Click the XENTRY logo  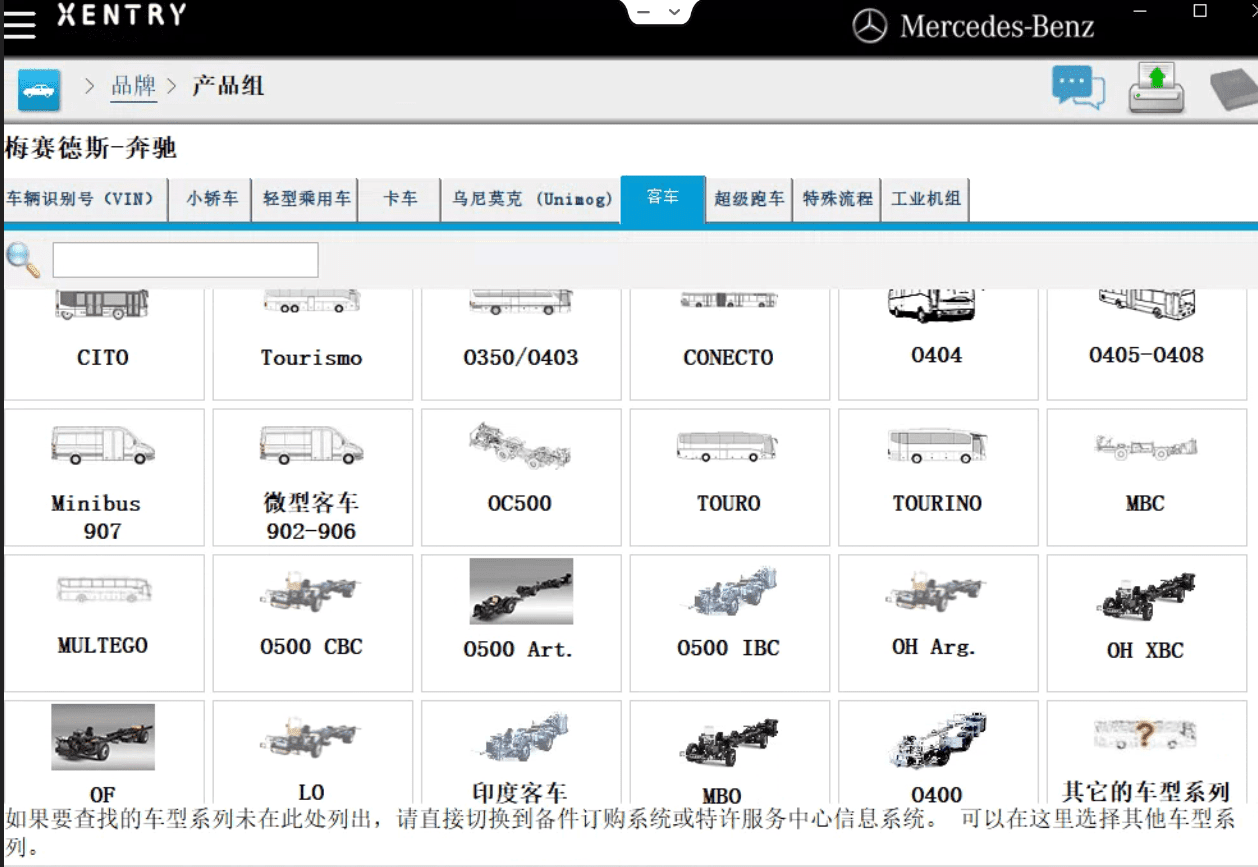coord(120,18)
